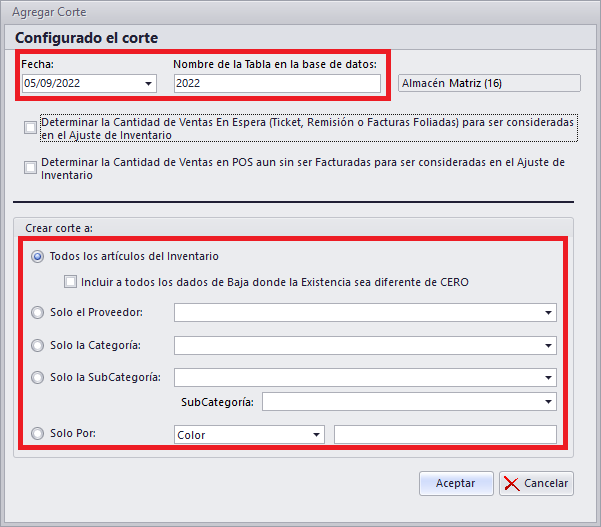Click the Nombre de la Tabla text field
The width and height of the screenshot is (601, 527).
(277, 84)
